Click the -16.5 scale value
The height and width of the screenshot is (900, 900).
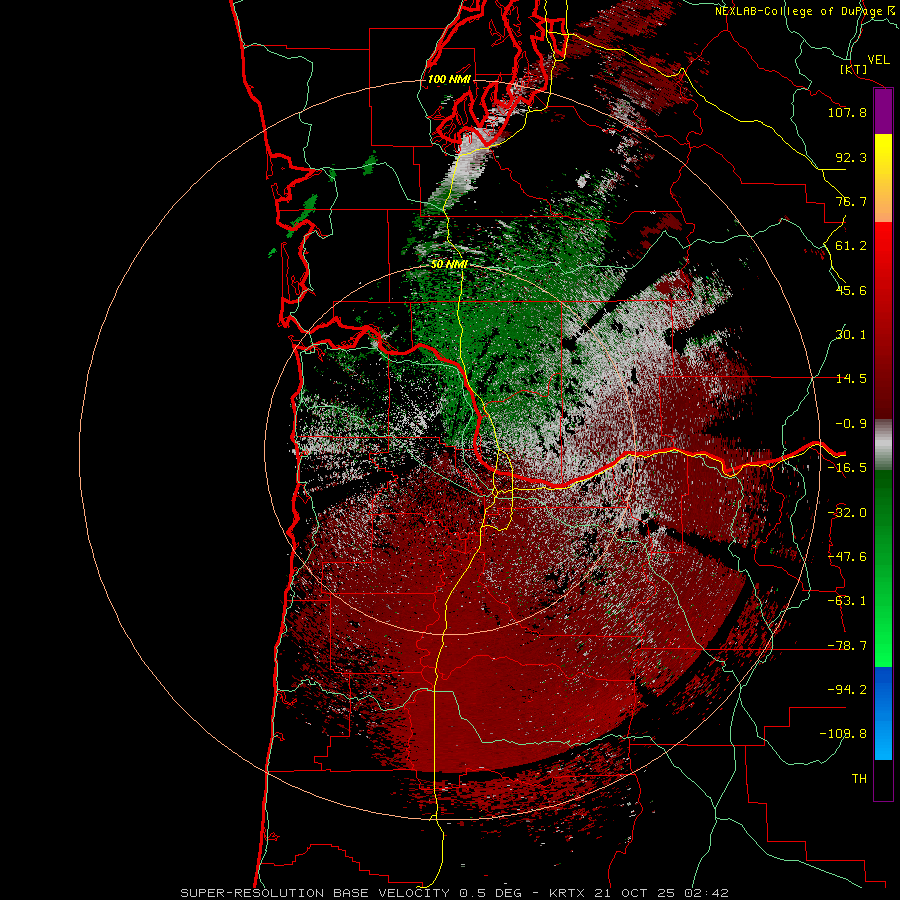[847, 468]
